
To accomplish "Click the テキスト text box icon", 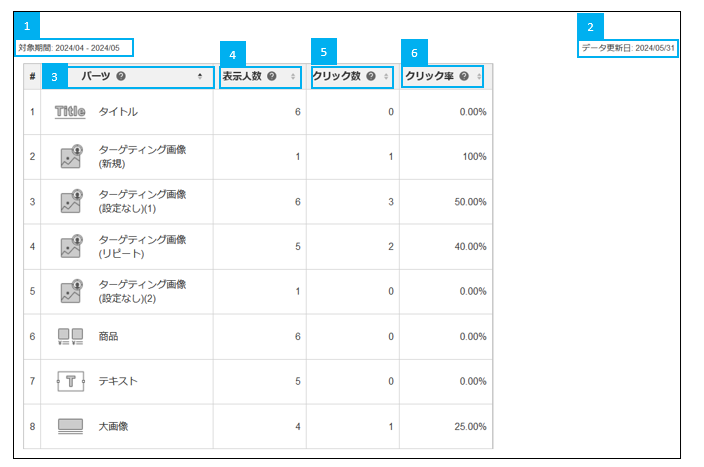I will click(x=70, y=381).
